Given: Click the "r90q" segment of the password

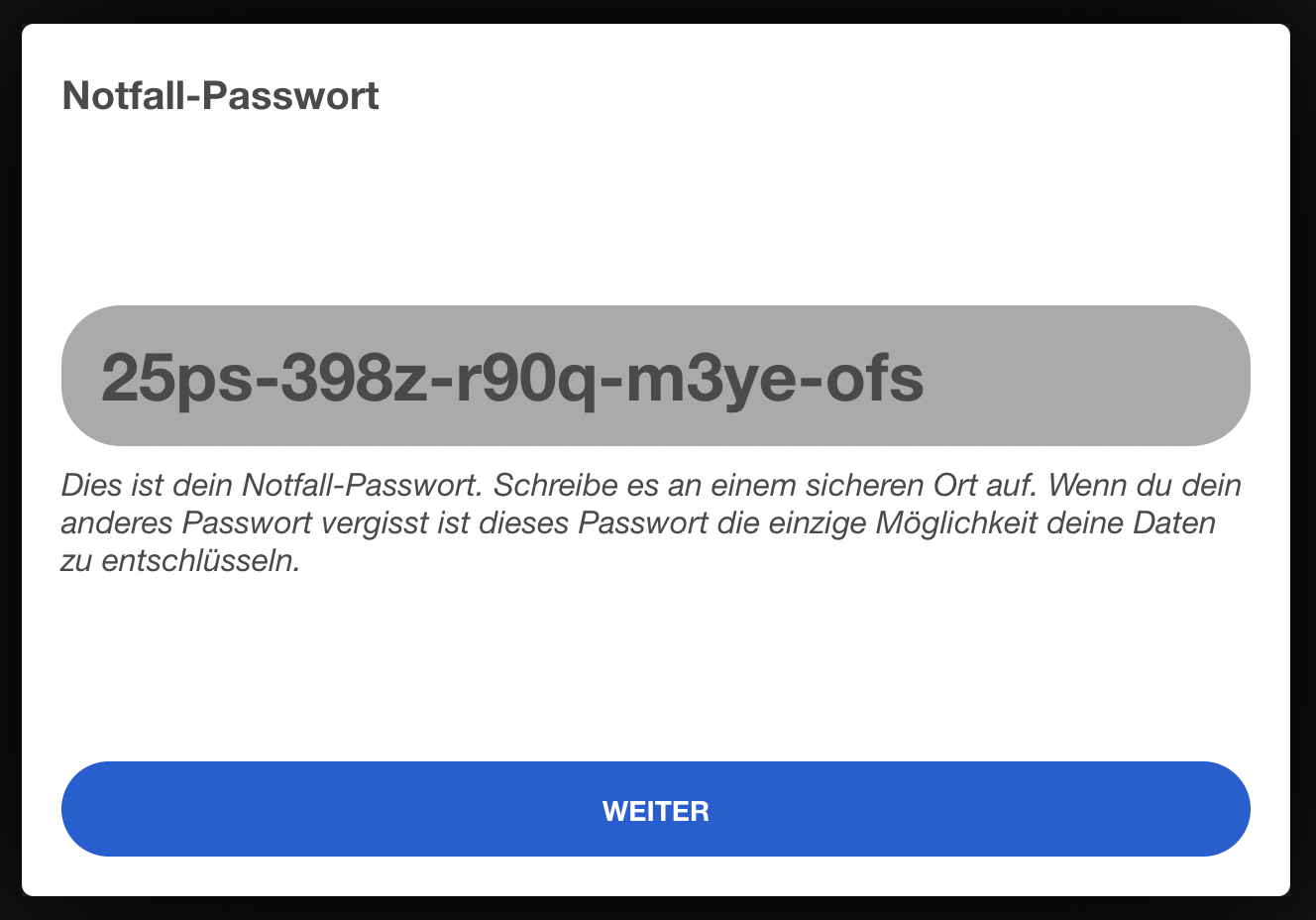Looking at the screenshot, I should click(x=526, y=377).
